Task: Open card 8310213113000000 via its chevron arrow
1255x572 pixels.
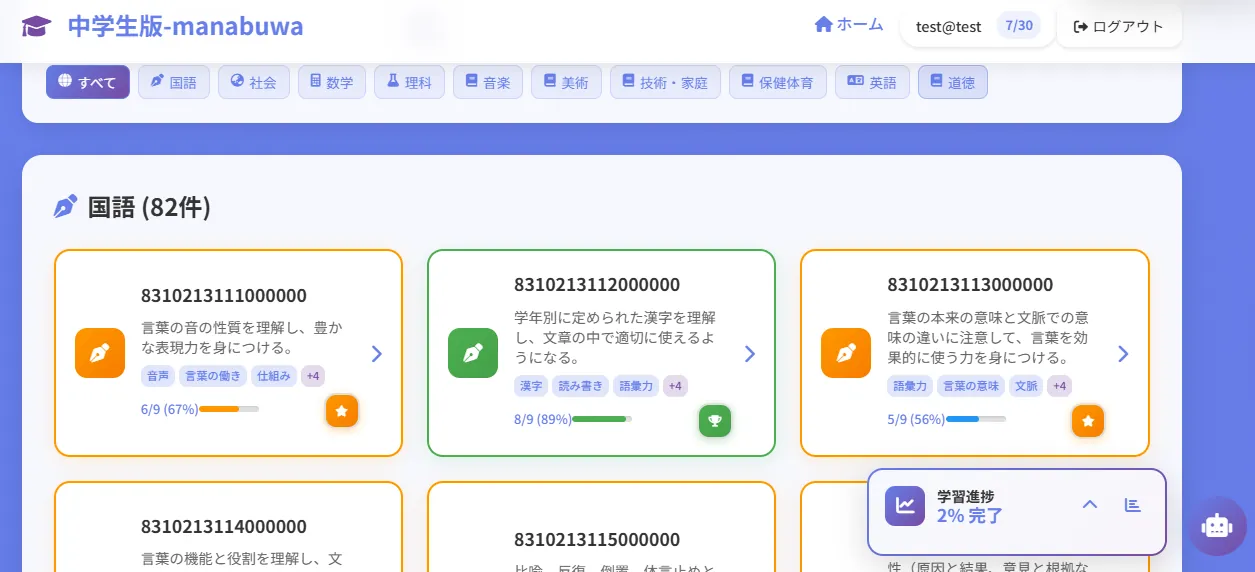Action: point(1123,353)
